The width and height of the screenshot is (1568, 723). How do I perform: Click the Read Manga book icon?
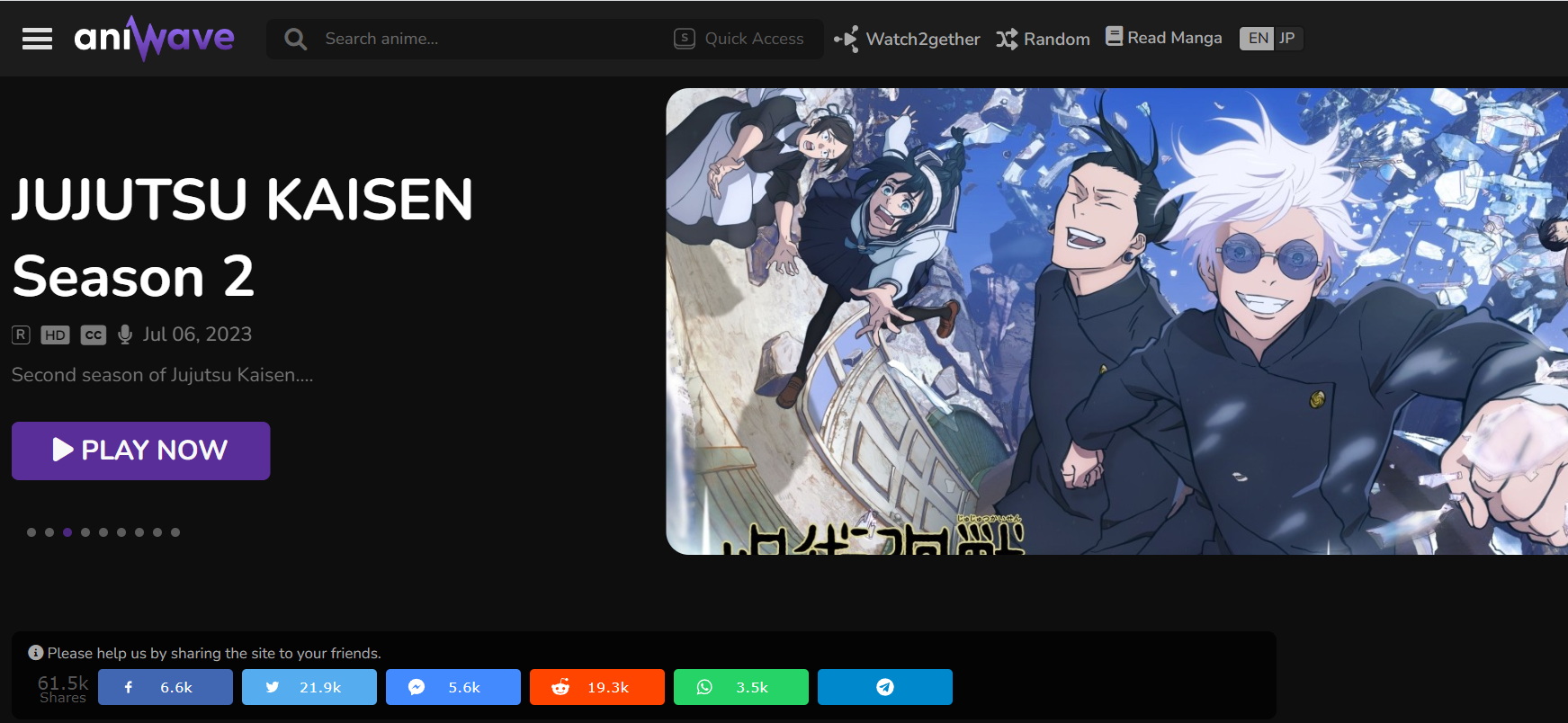tap(1114, 36)
